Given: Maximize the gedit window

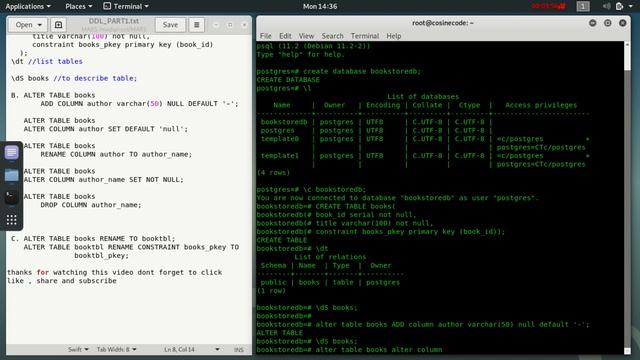Looking at the screenshot, I should click(x=230, y=25).
